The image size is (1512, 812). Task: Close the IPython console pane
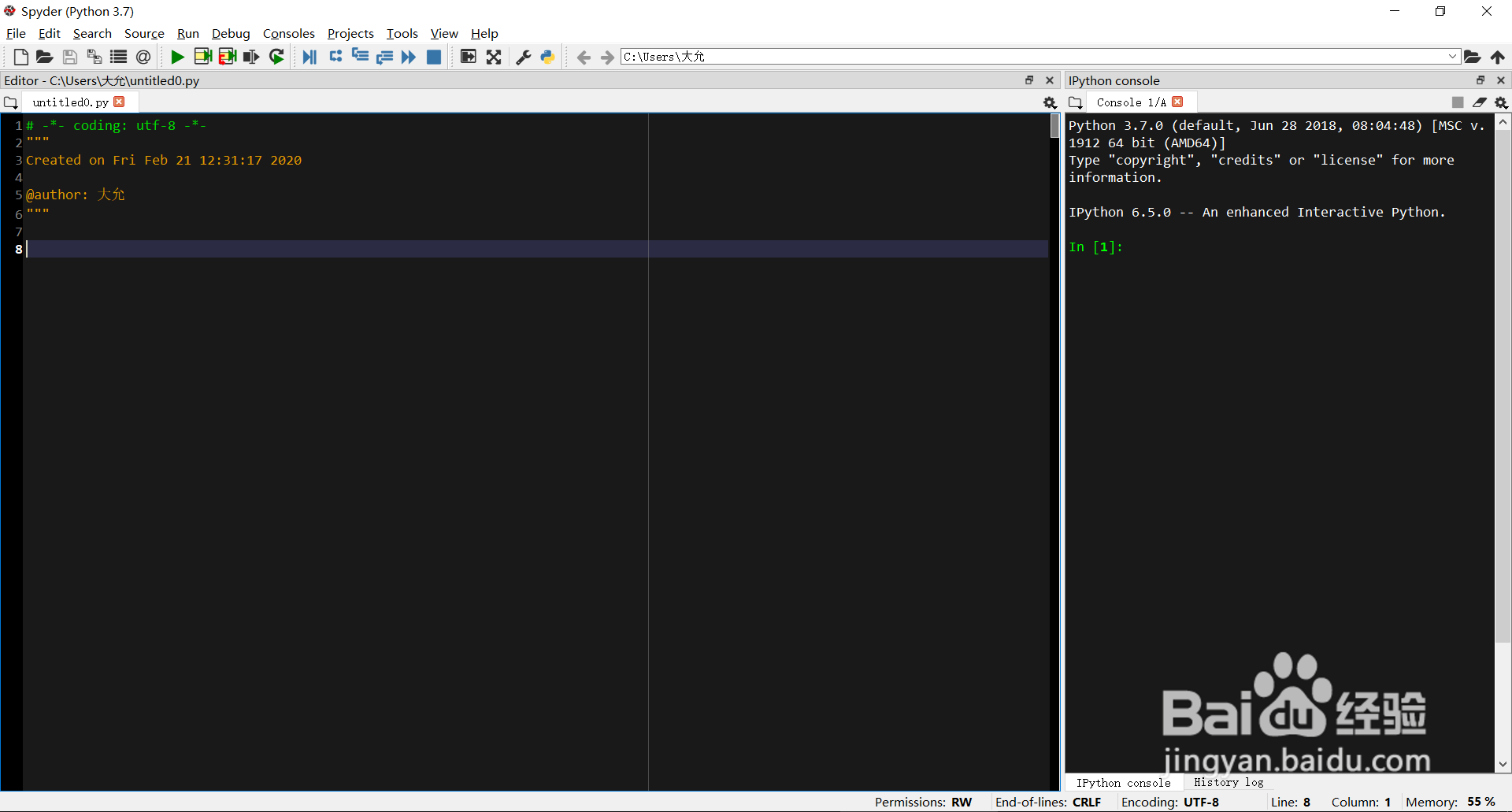click(x=1501, y=80)
